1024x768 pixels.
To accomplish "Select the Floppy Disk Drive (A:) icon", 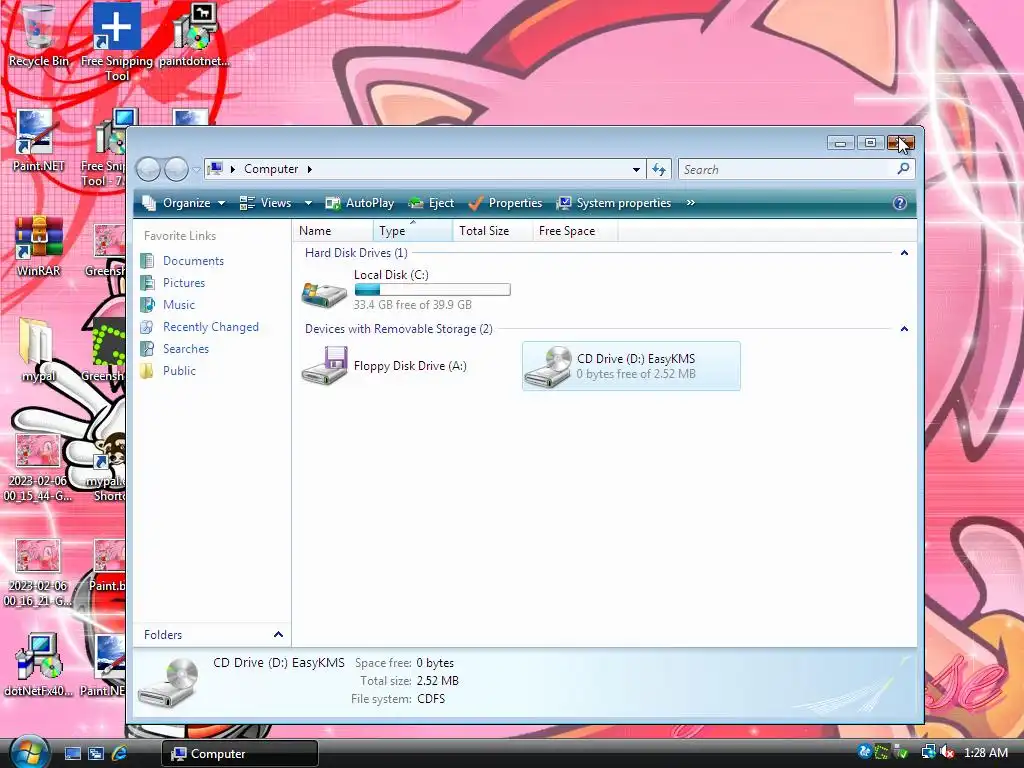I will coord(325,366).
